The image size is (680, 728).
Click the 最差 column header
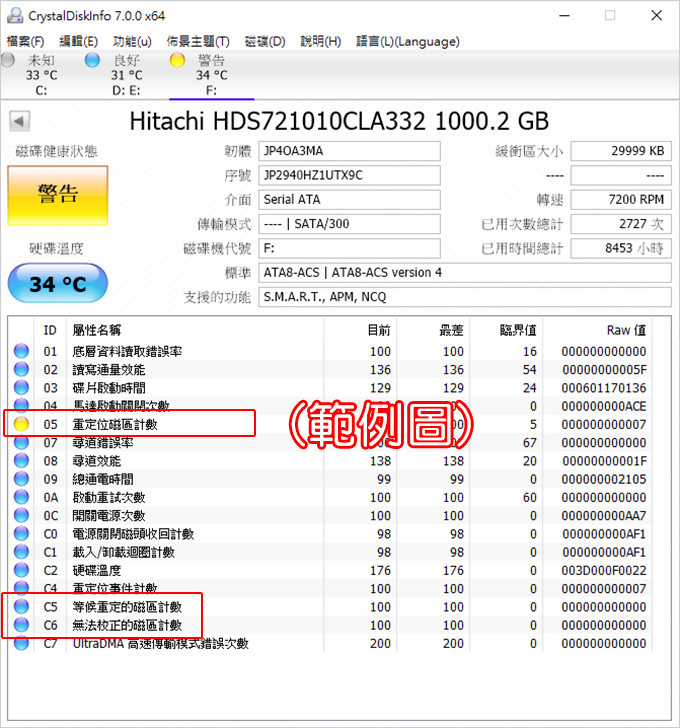tap(434, 330)
